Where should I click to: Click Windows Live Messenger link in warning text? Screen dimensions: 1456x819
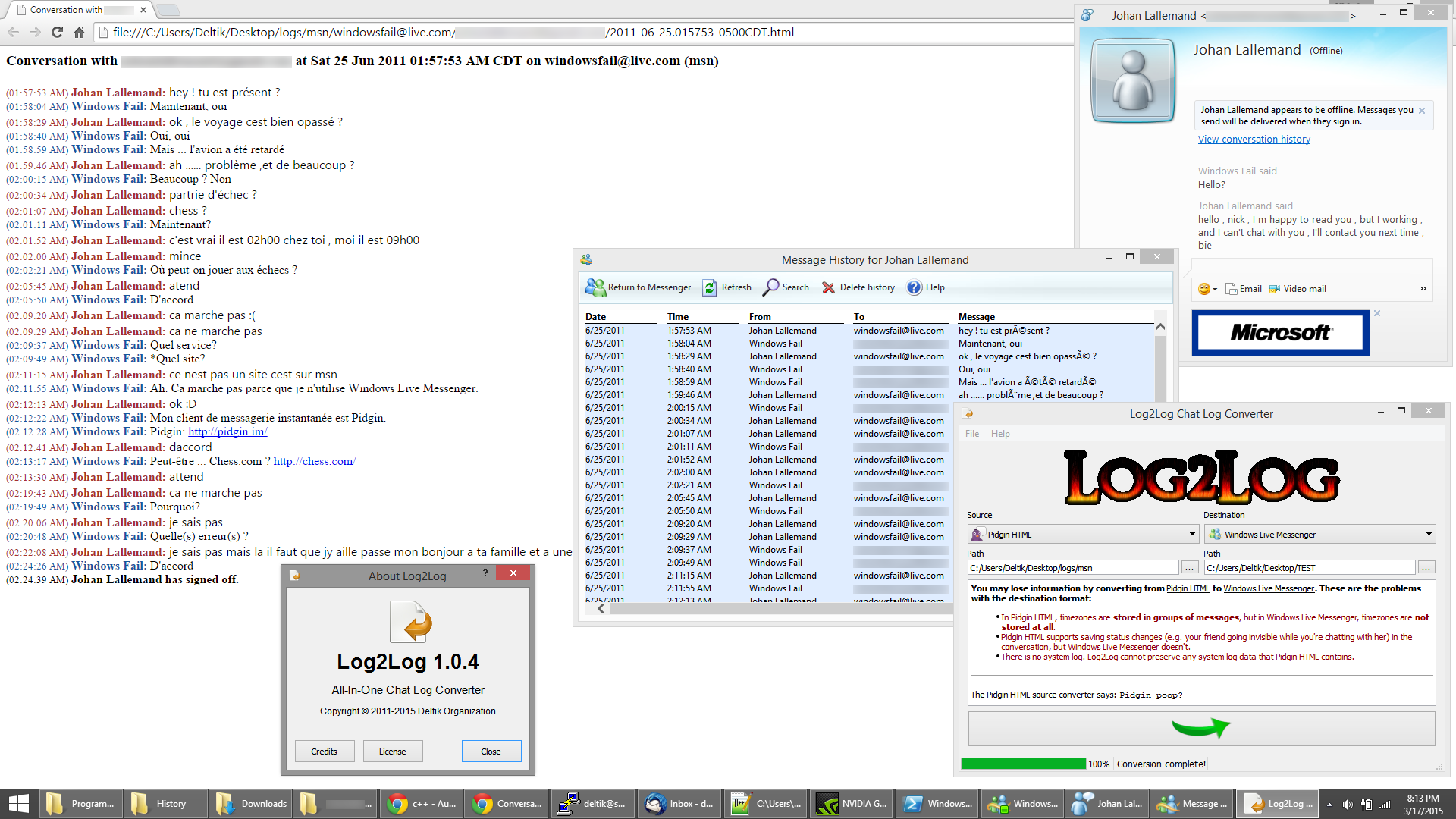tap(1268, 588)
